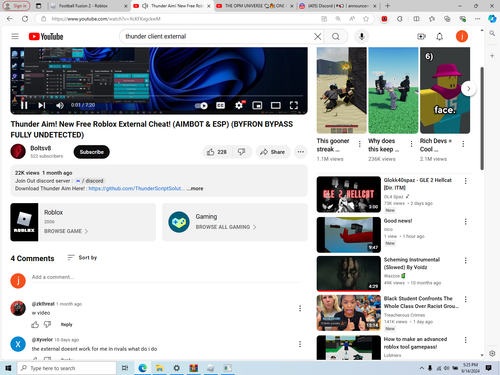Open the Windows Start menu
Viewport: 500px width, 375px height.
[x=8, y=368]
